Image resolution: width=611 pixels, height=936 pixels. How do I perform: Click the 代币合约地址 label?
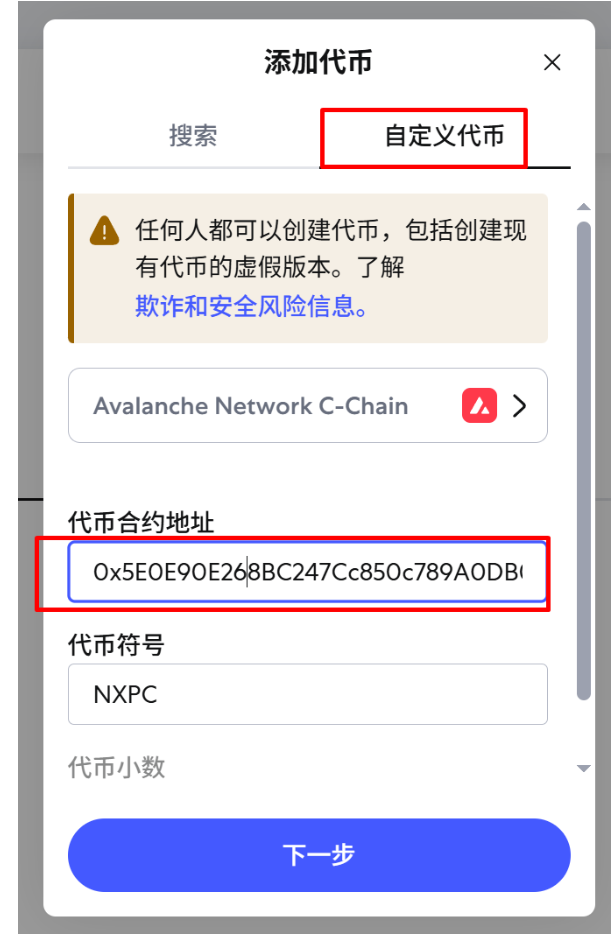point(141,522)
